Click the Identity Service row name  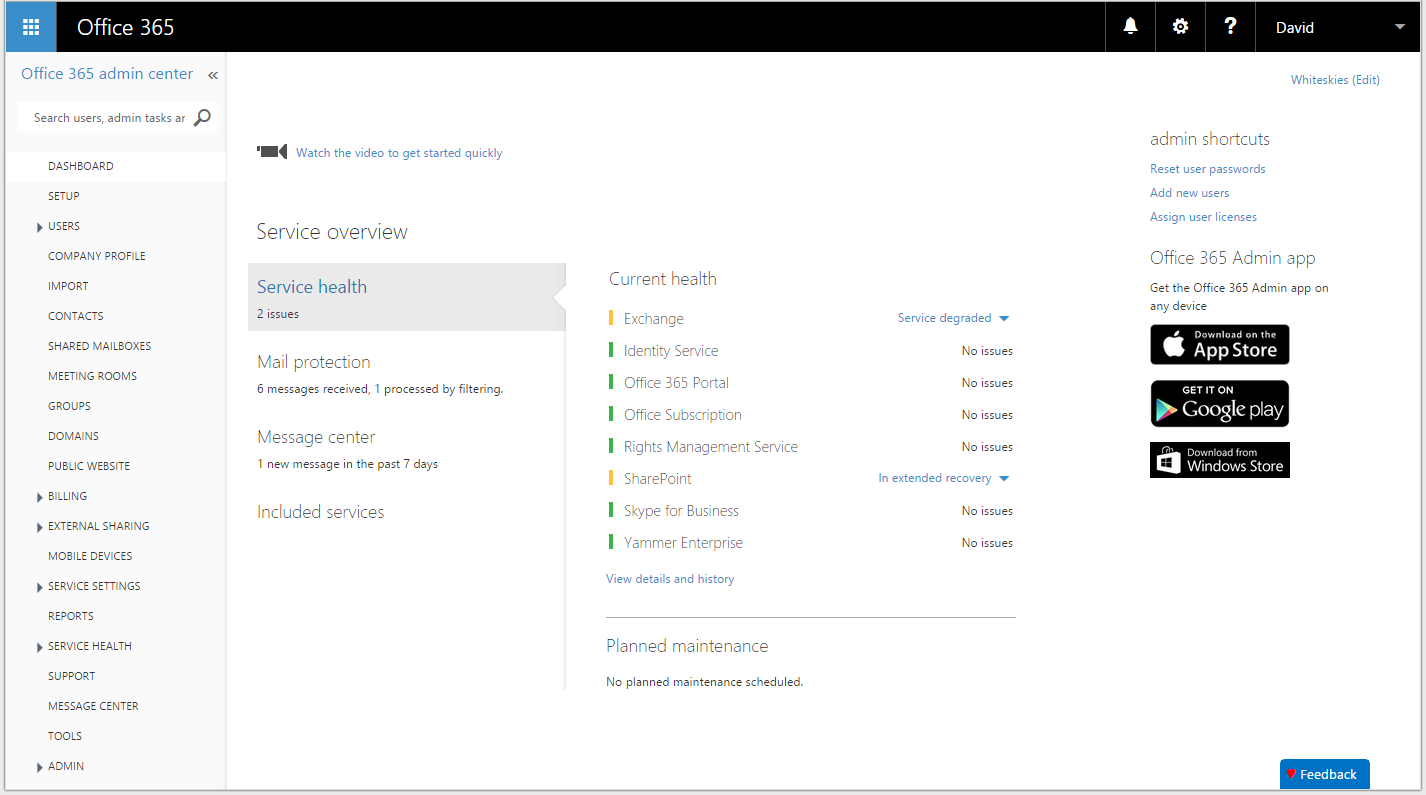tap(671, 351)
